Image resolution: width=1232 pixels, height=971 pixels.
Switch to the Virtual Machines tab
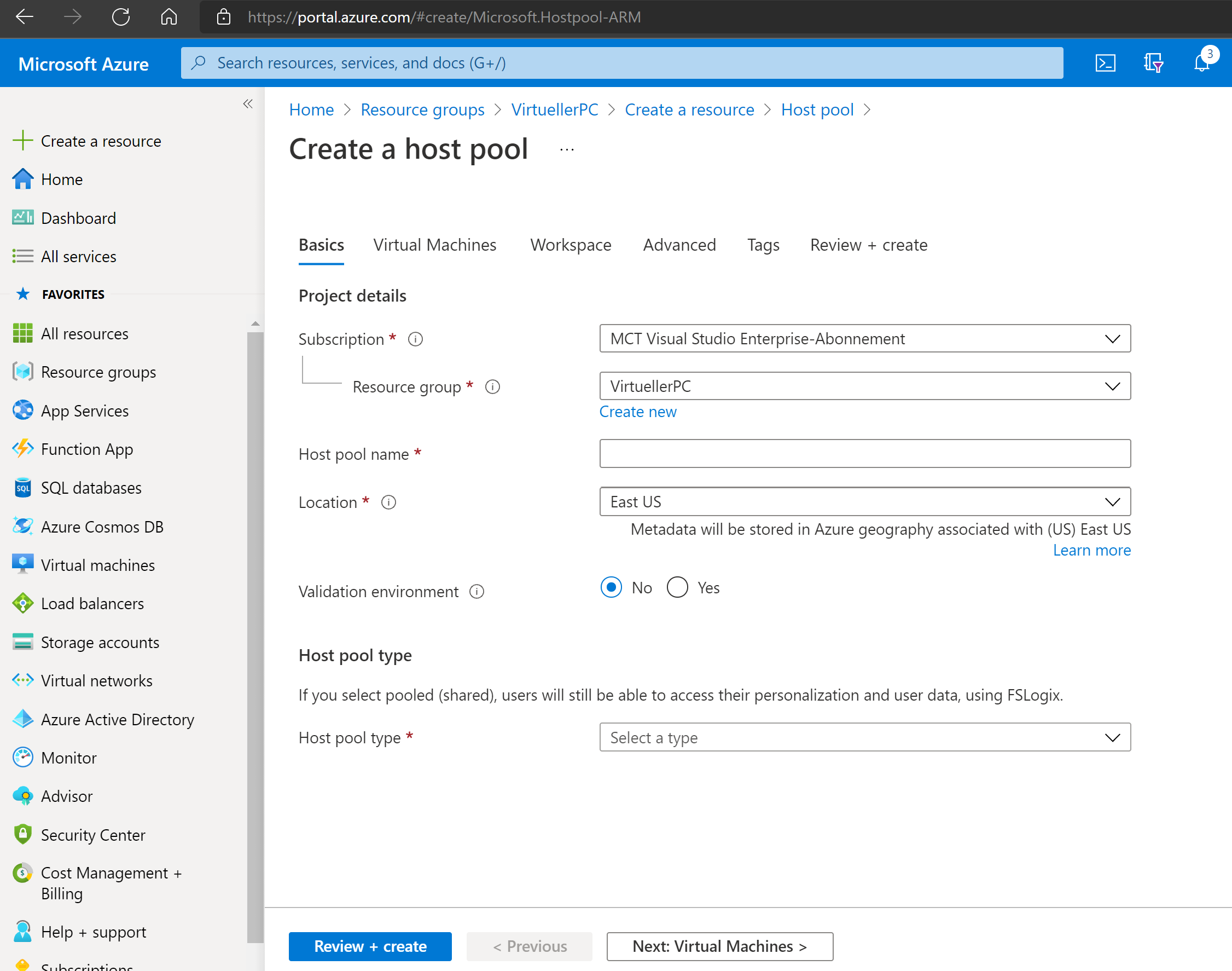pyautogui.click(x=434, y=245)
